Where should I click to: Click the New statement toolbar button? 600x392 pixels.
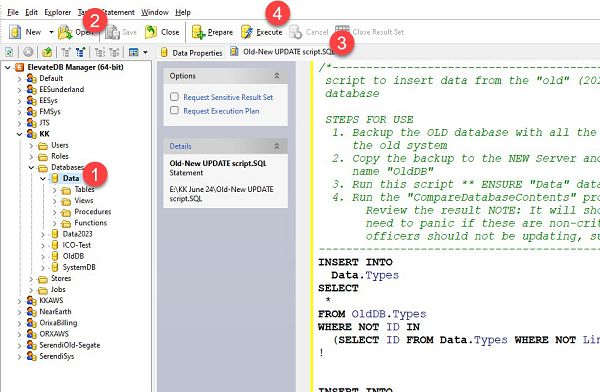click(25, 32)
